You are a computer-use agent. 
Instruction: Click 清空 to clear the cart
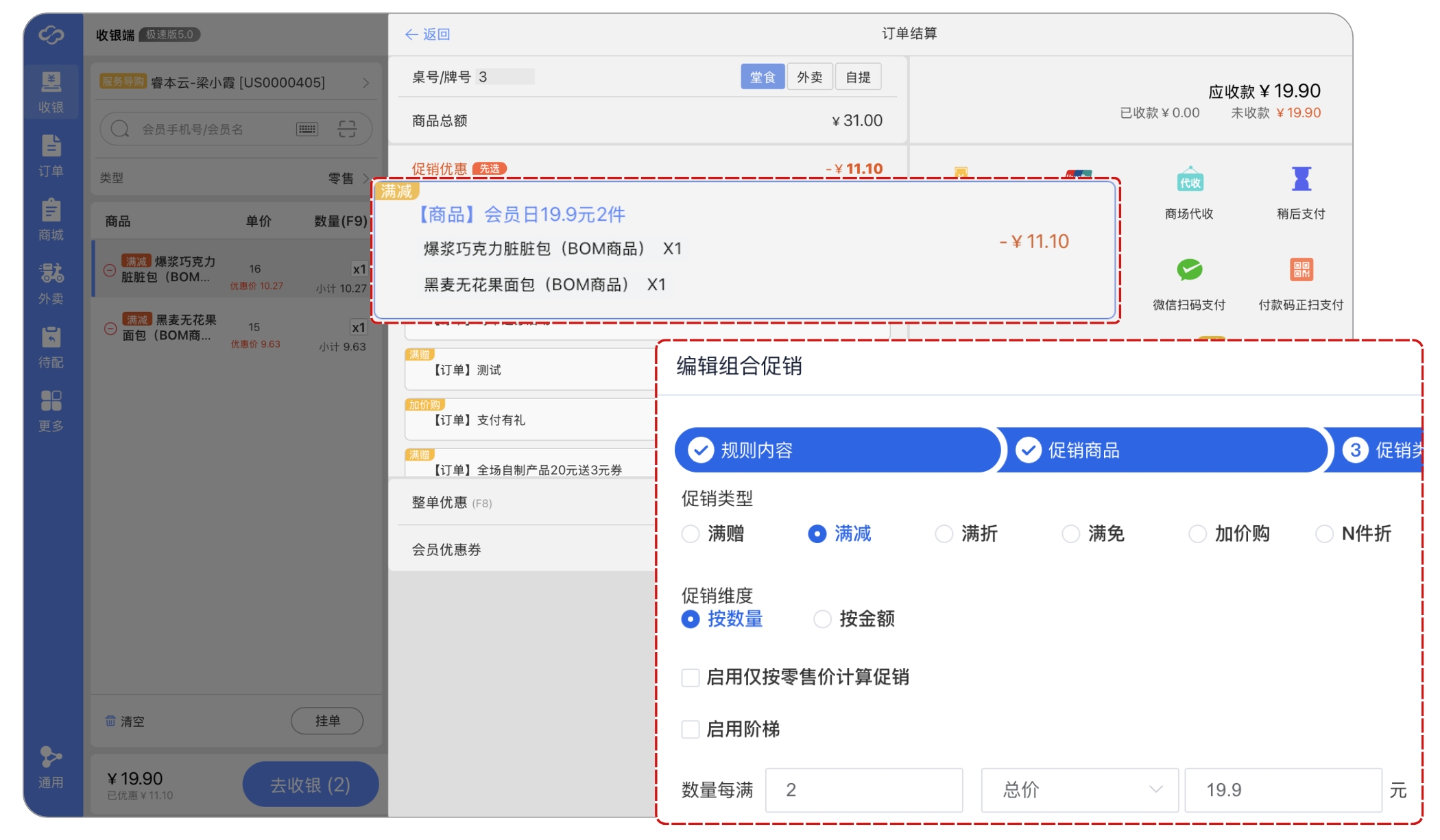tap(125, 721)
